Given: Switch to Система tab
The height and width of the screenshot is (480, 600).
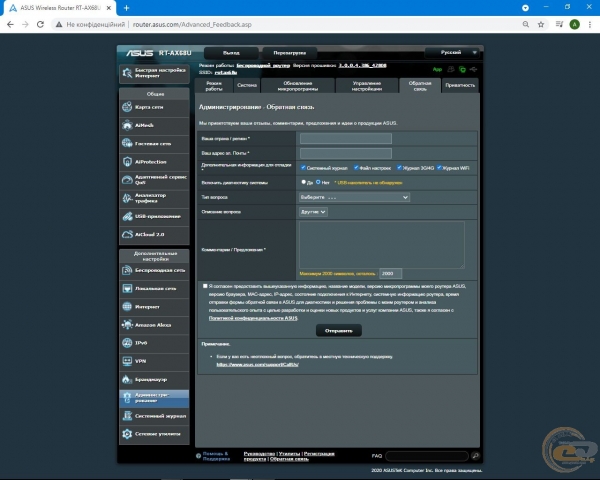Looking at the screenshot, I should pos(247,86).
